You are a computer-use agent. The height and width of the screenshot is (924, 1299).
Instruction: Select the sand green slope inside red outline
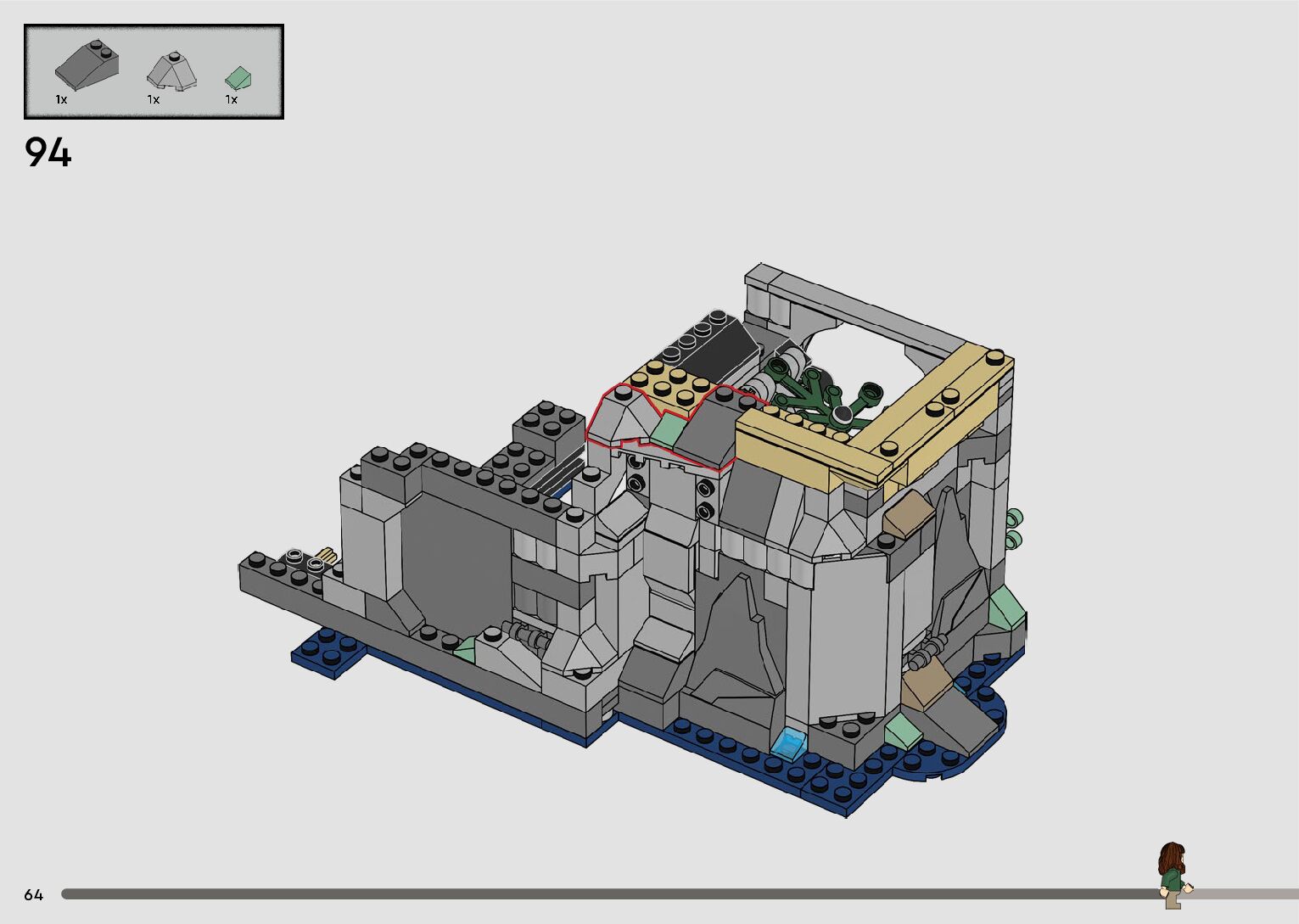click(667, 429)
